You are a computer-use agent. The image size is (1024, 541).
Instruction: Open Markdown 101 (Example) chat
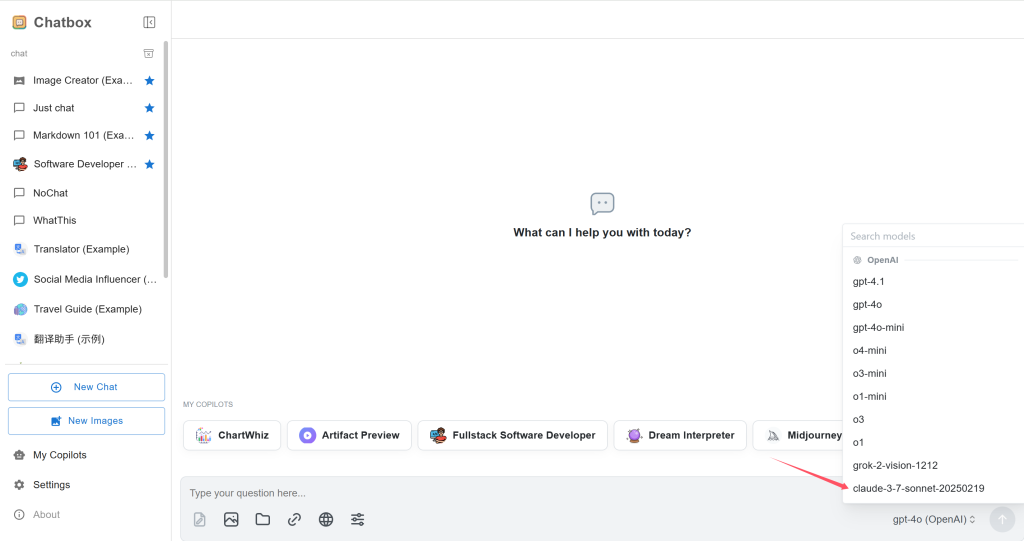83,135
